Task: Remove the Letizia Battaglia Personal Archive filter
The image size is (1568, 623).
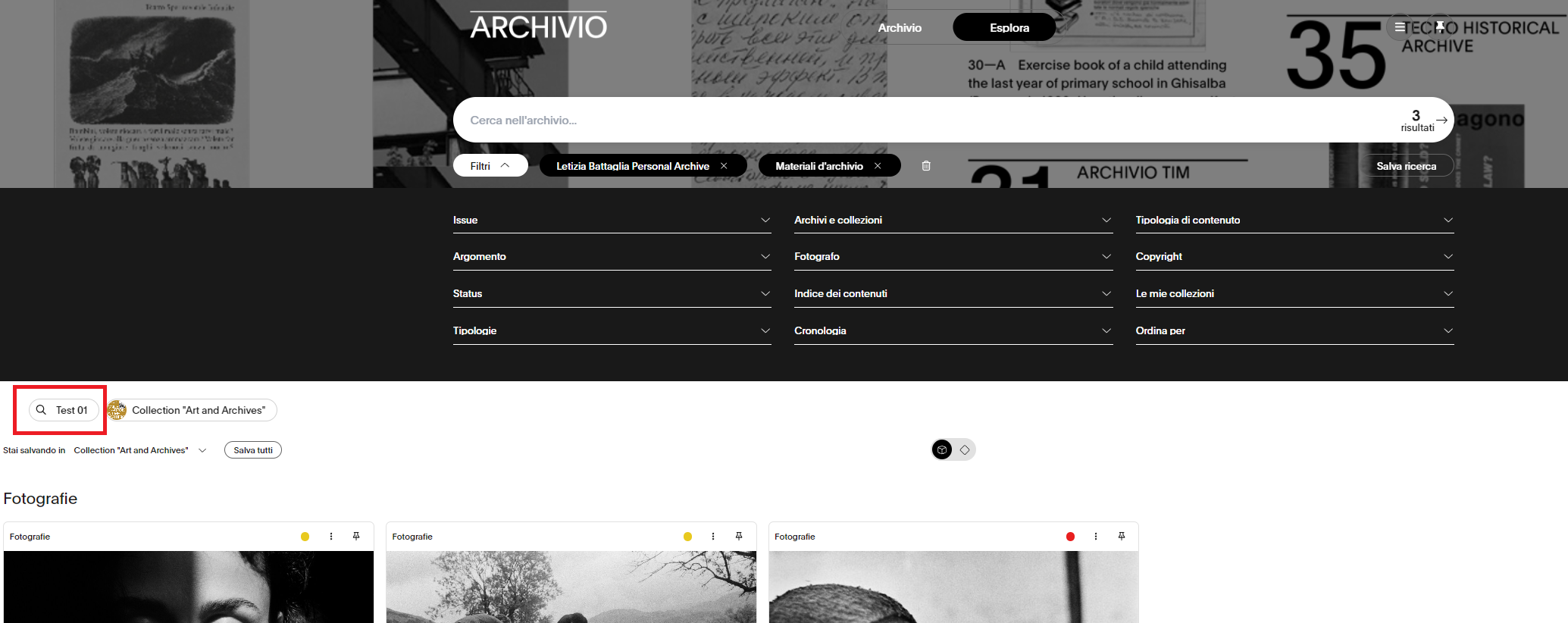Action: [x=724, y=166]
